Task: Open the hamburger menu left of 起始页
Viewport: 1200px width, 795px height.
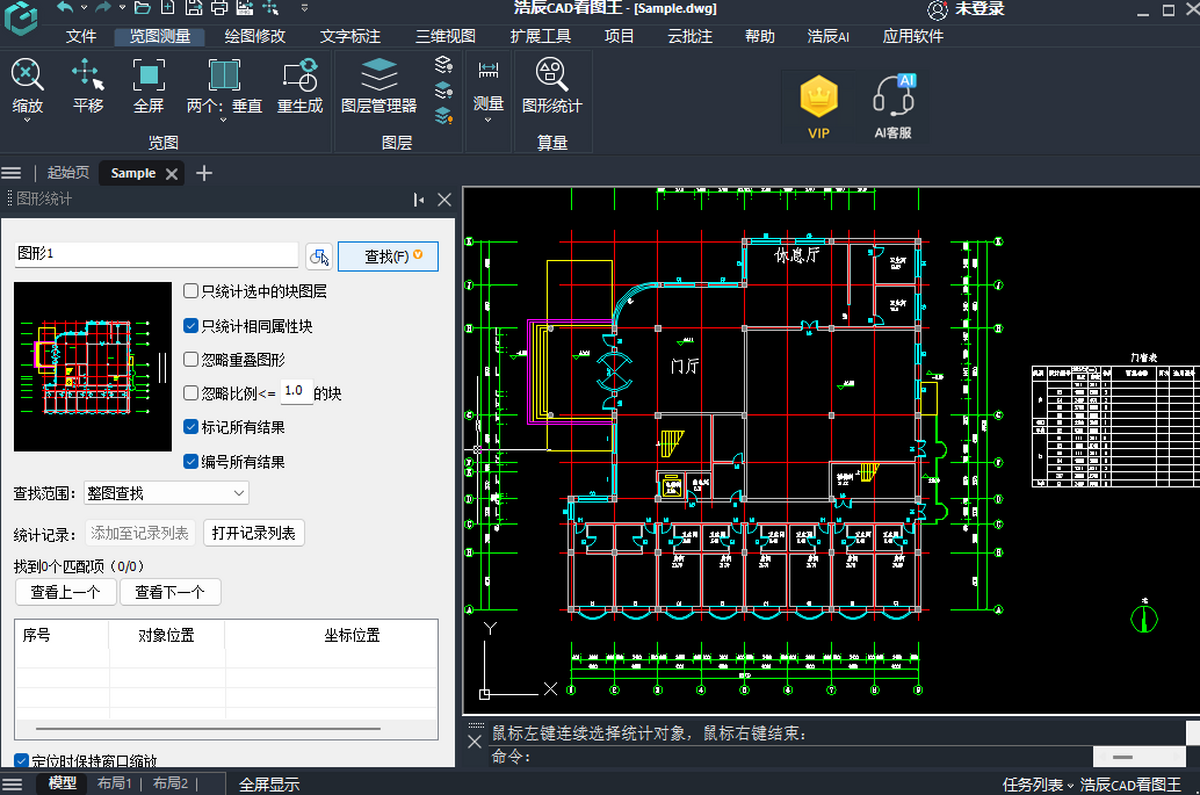Action: (x=11, y=173)
